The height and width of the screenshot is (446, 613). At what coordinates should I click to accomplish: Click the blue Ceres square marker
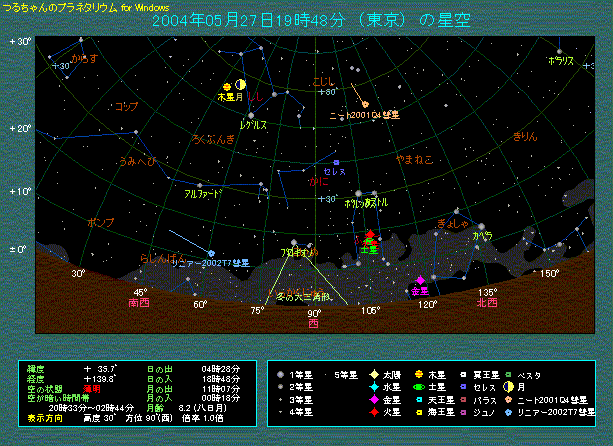(337, 162)
